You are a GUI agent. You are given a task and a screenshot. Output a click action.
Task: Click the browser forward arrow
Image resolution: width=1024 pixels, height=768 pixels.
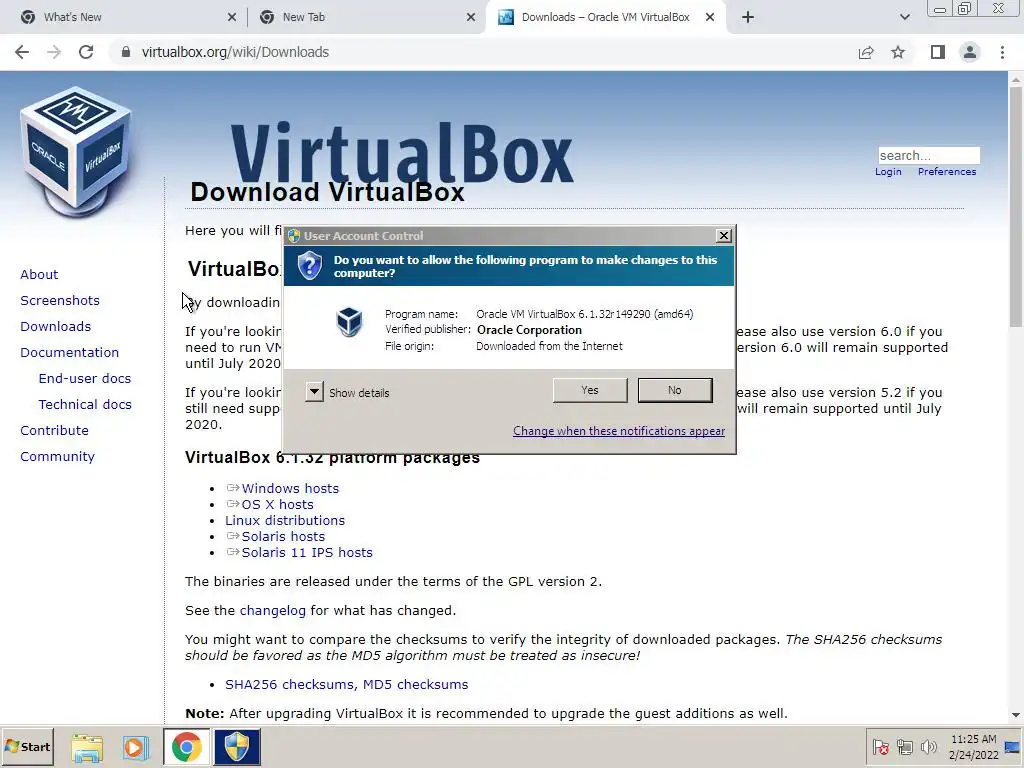point(54,52)
